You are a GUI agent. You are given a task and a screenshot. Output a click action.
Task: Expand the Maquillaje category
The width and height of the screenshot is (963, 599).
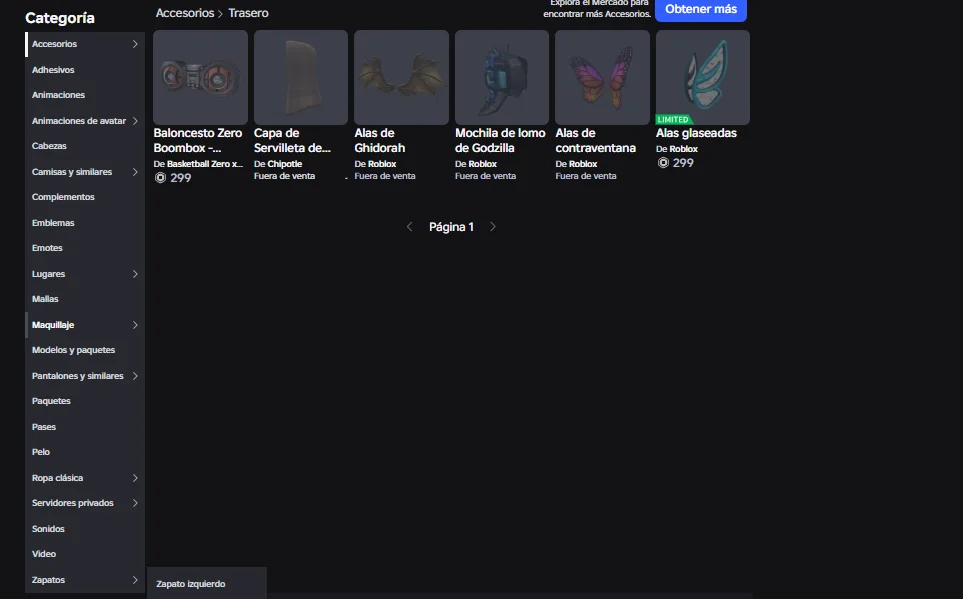135,325
